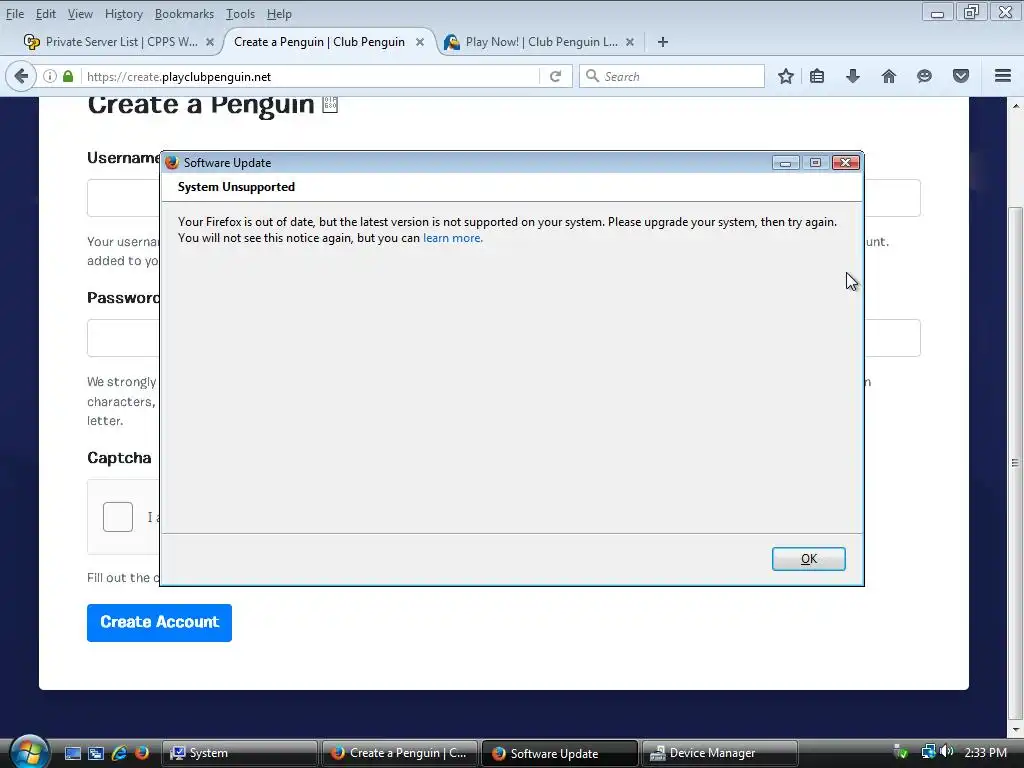Screen dimensions: 1024x768
Task: Open the Firefox hamburger menu
Action: pyautogui.click(x=1003, y=76)
